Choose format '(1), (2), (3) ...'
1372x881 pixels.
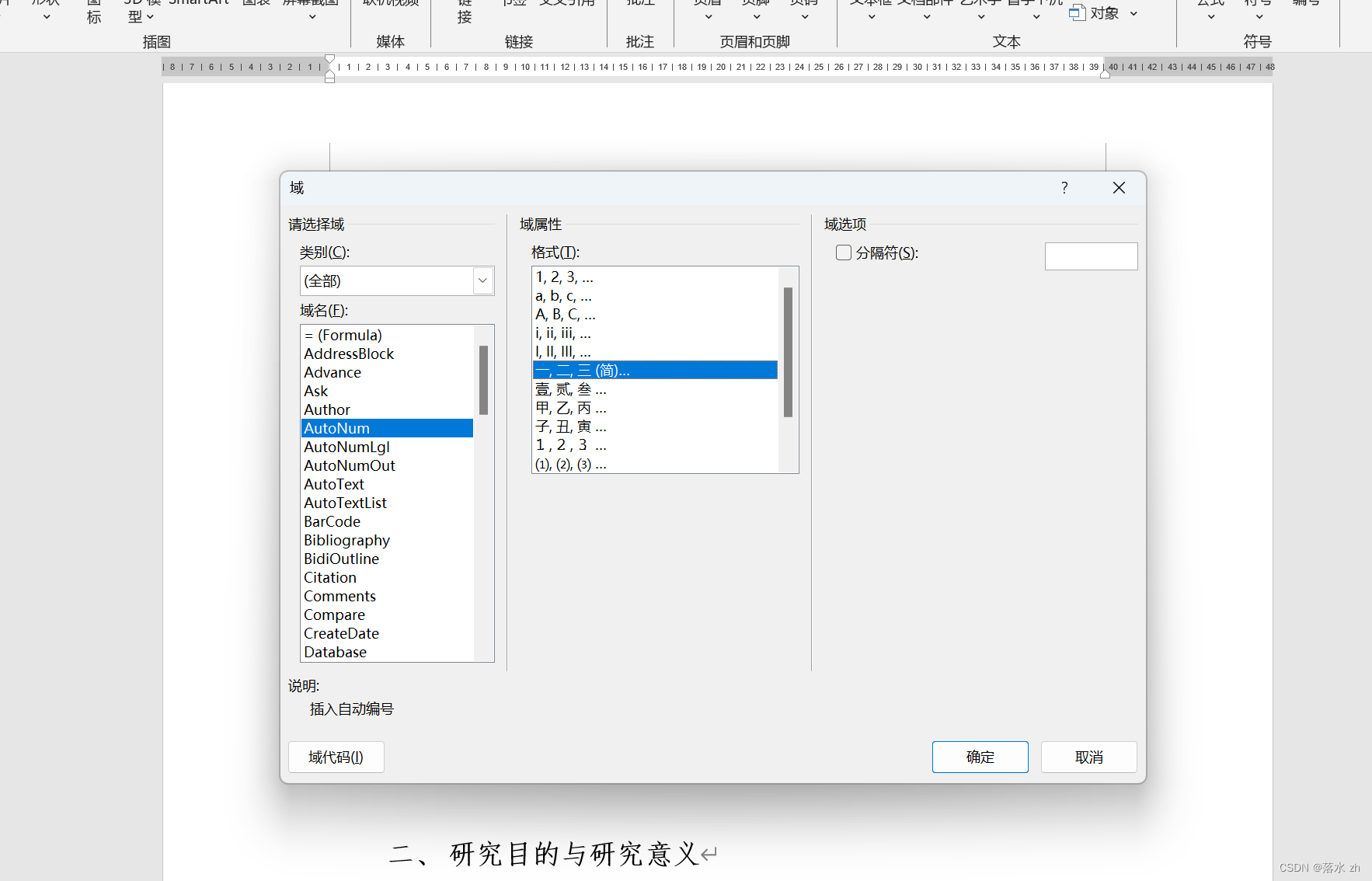coord(655,464)
